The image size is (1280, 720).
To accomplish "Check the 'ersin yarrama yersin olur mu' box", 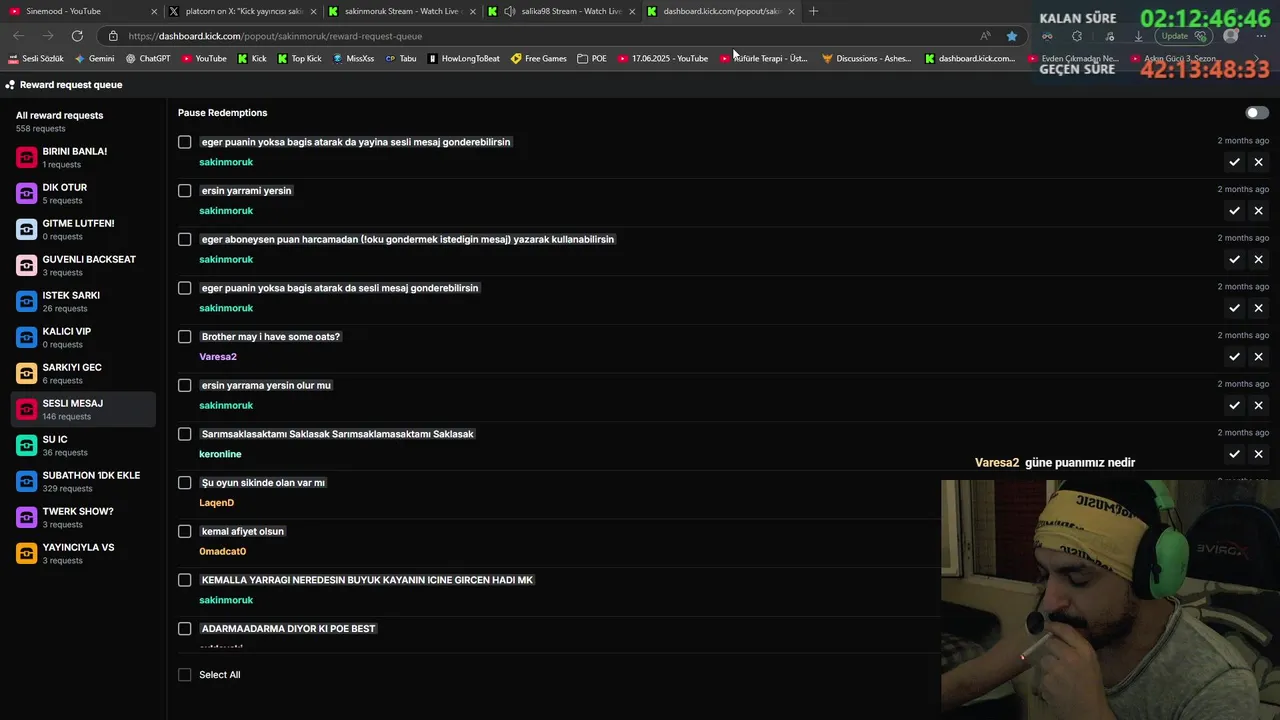I will click(184, 385).
